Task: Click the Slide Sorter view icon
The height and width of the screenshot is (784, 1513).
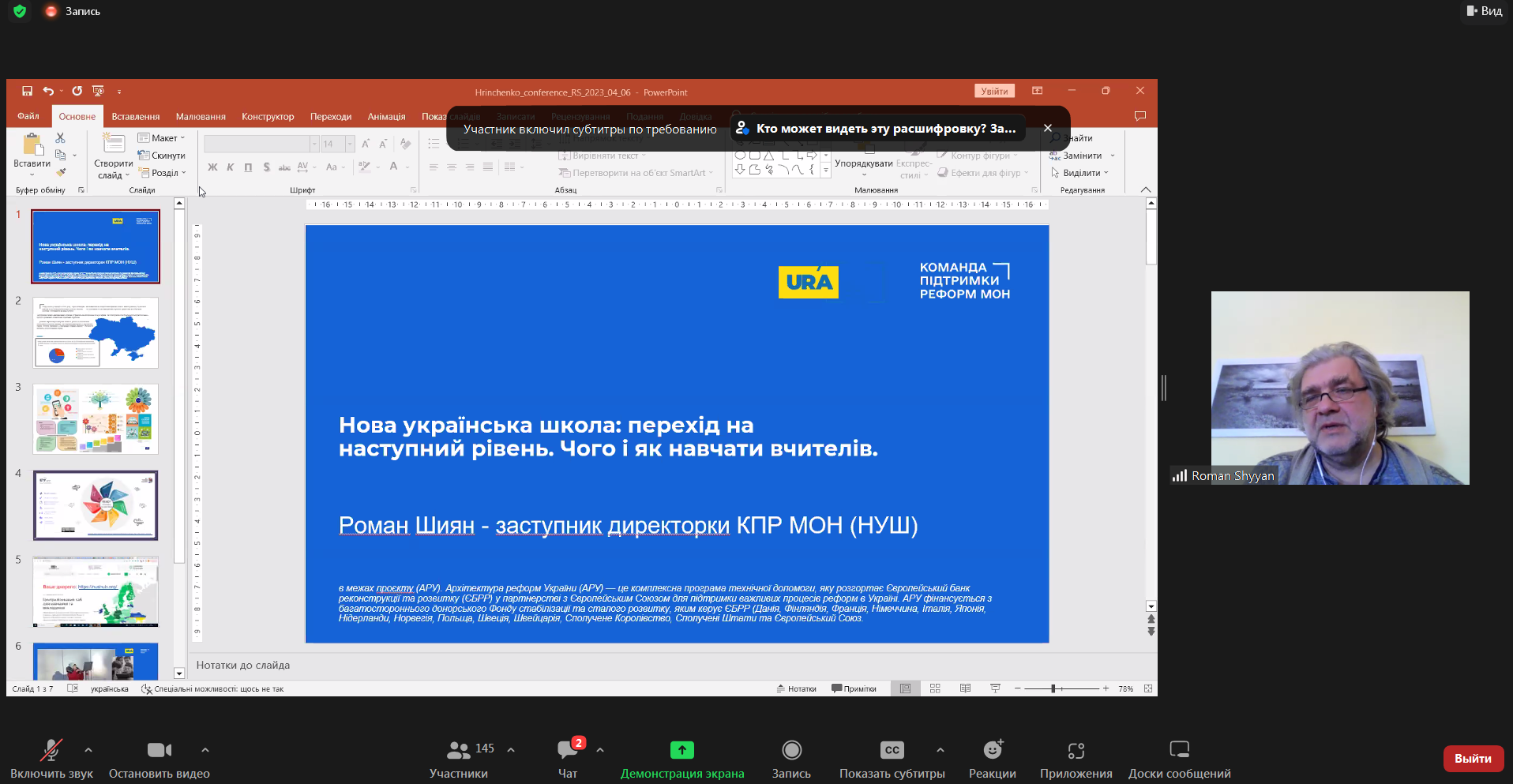Action: pyautogui.click(x=935, y=688)
